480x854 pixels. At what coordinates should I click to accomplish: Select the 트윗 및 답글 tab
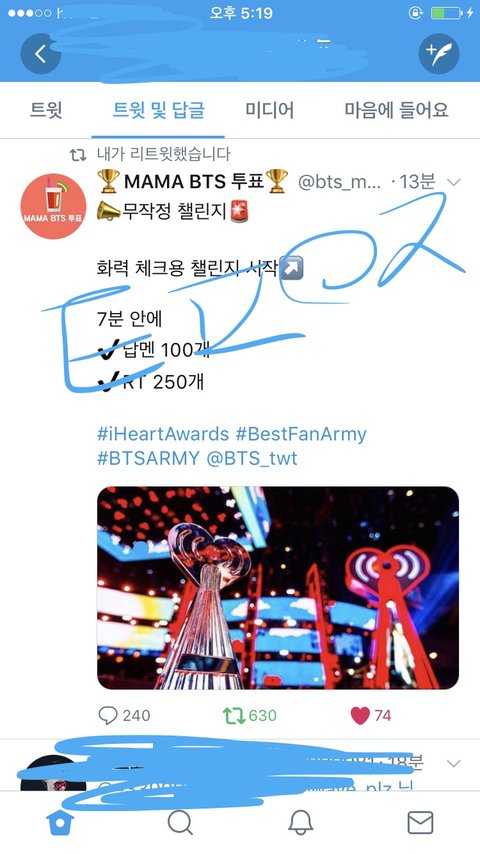point(159,110)
